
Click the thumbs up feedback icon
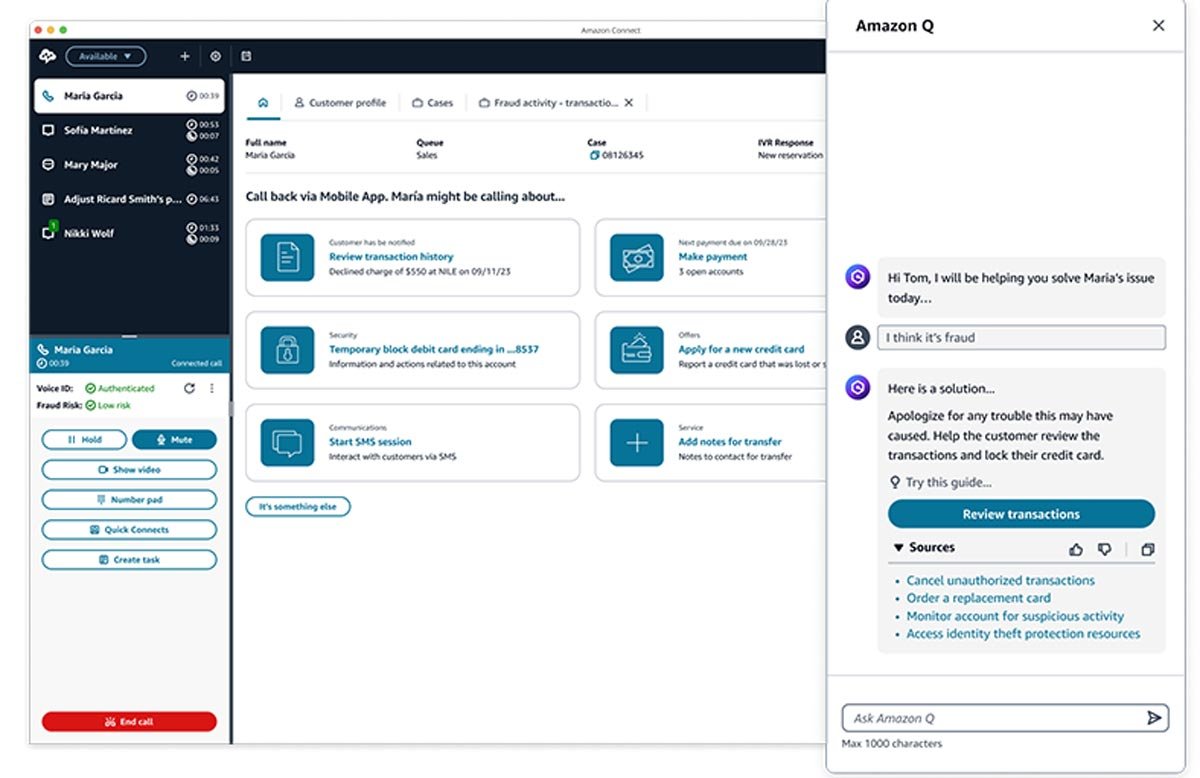[1076, 549]
